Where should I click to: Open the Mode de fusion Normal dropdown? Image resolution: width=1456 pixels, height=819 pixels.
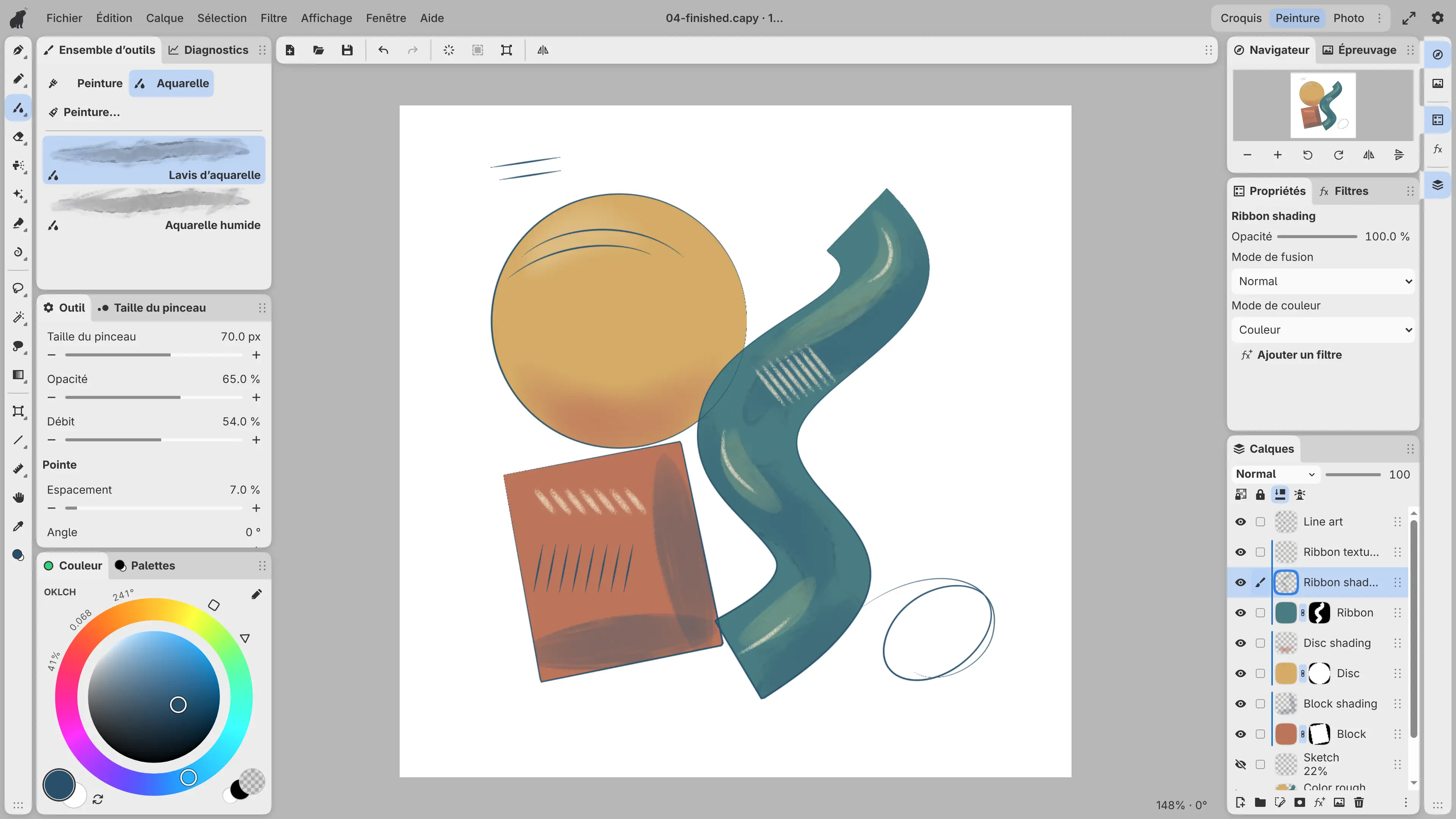click(1323, 281)
